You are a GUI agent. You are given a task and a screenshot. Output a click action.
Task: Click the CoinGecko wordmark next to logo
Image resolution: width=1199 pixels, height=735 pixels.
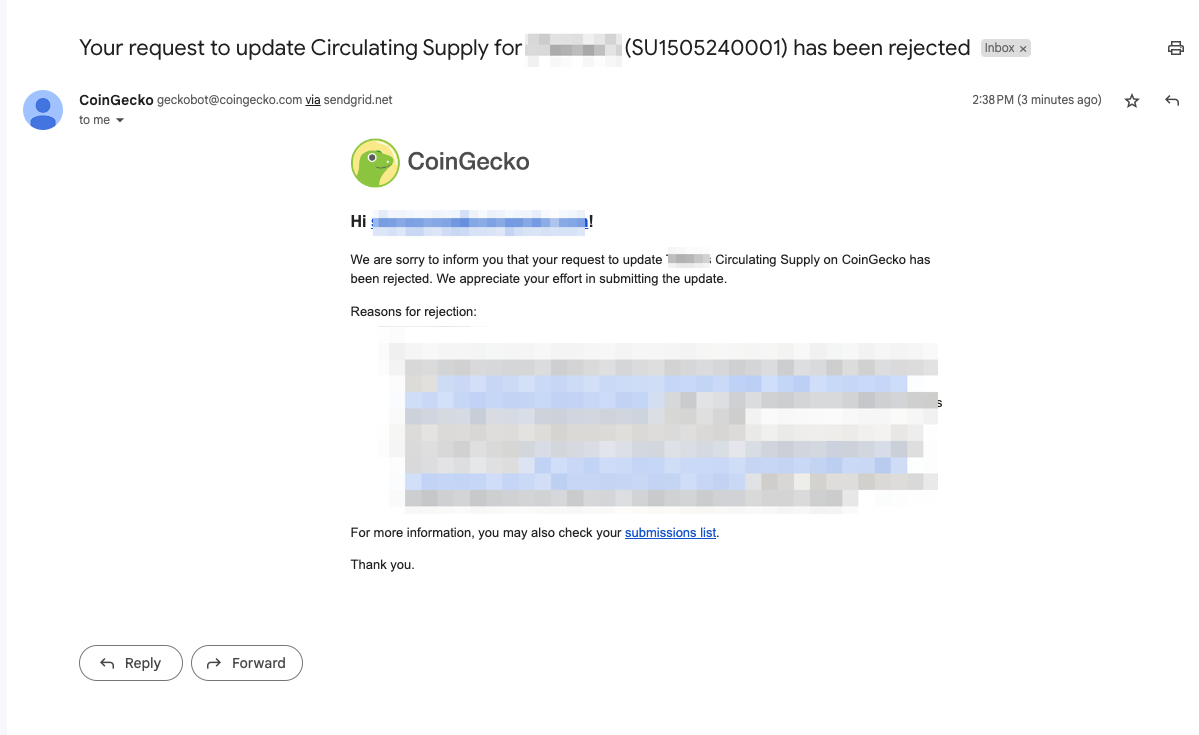(468, 161)
